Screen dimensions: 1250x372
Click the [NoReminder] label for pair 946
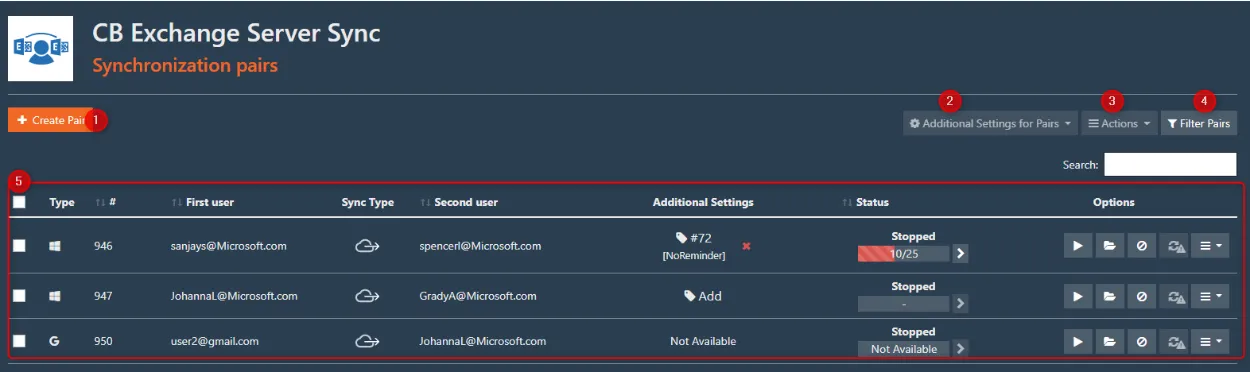click(x=694, y=256)
